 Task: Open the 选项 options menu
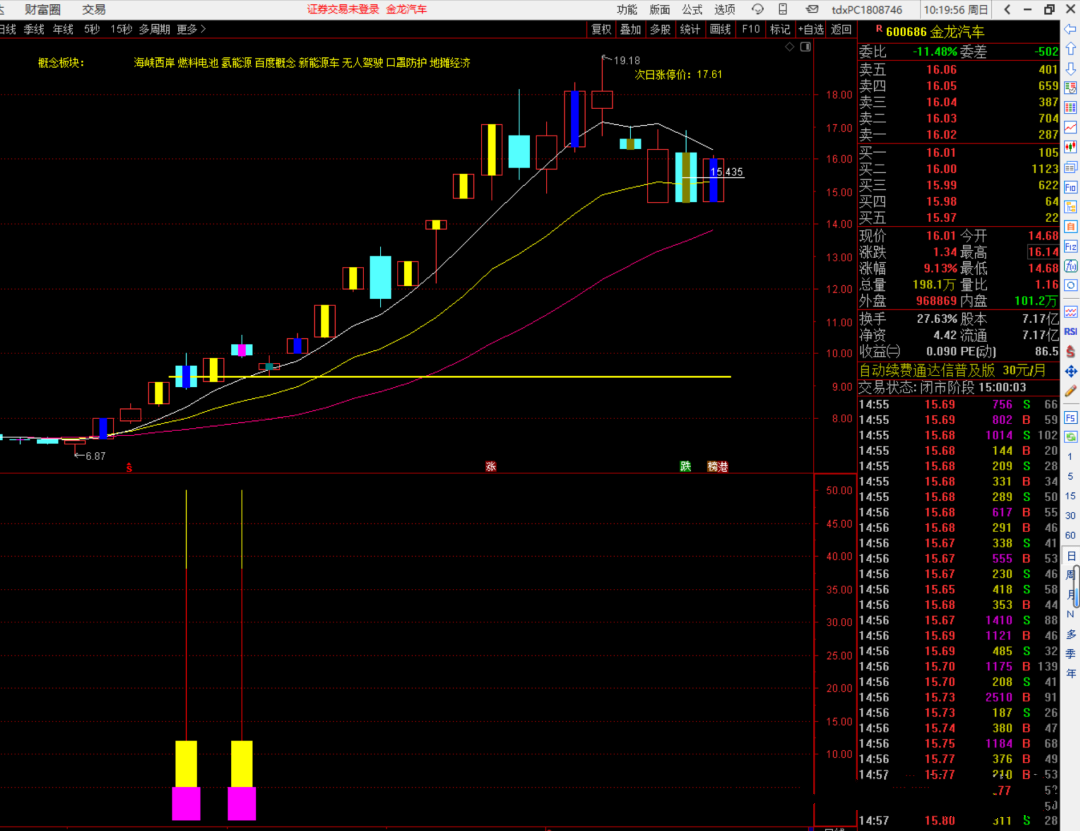point(724,9)
